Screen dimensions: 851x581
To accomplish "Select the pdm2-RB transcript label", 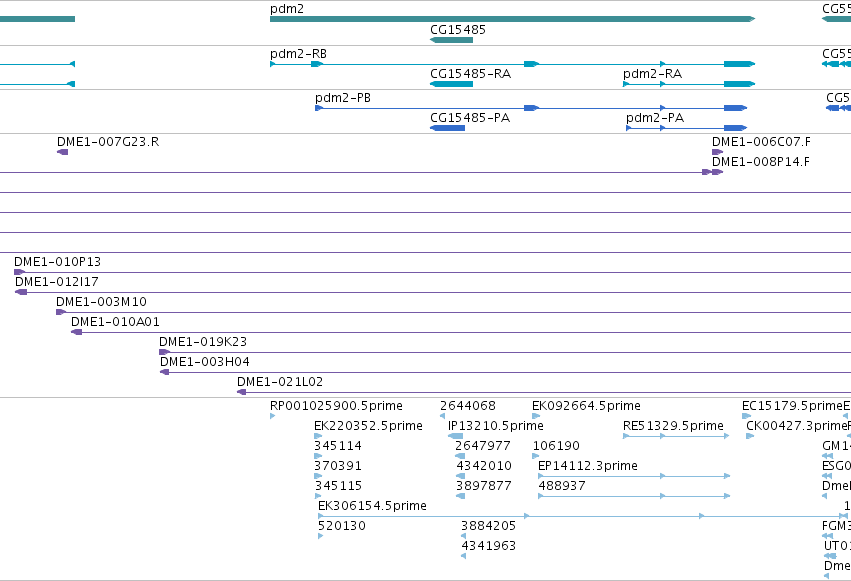I will coord(299,54).
